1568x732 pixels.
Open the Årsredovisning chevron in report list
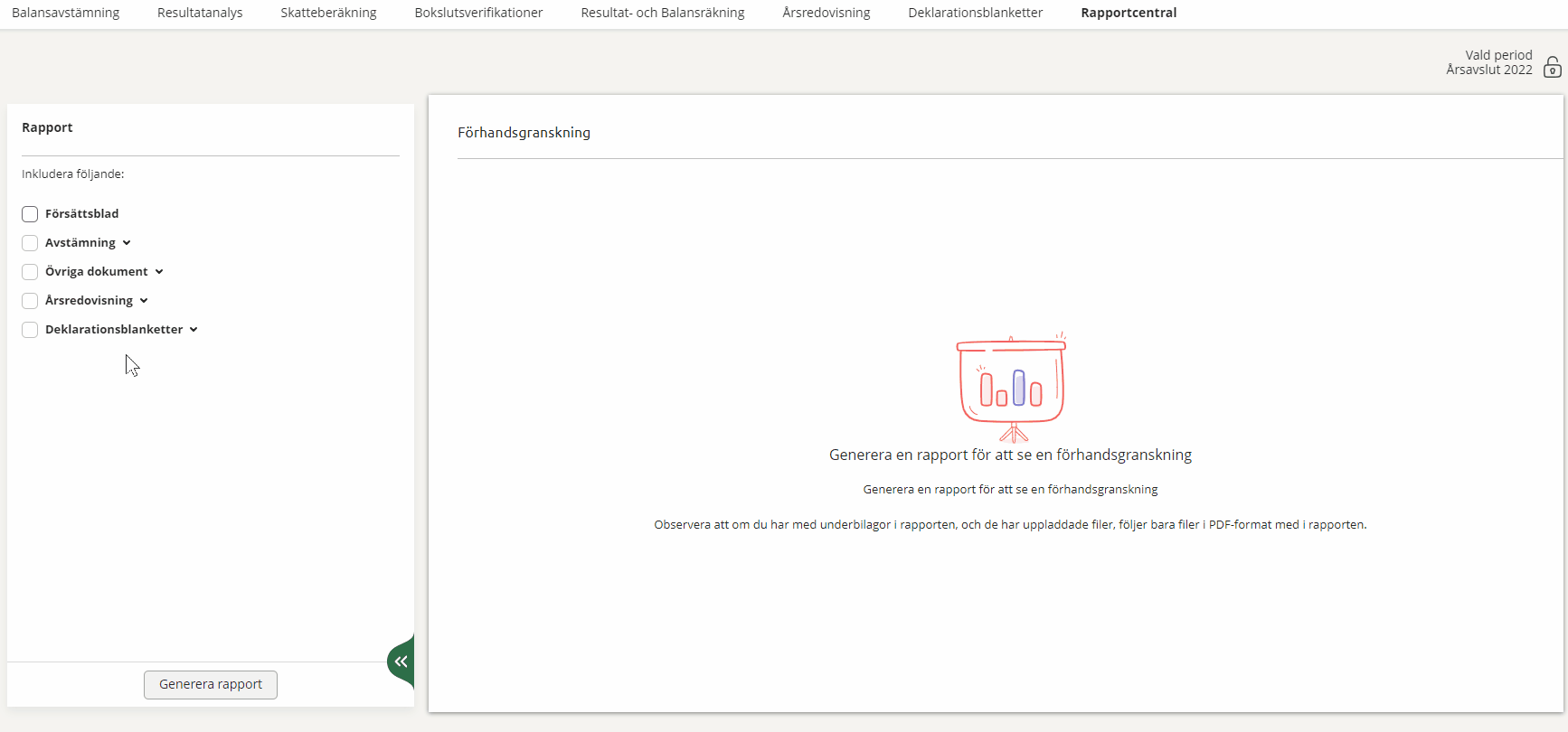pyautogui.click(x=144, y=301)
